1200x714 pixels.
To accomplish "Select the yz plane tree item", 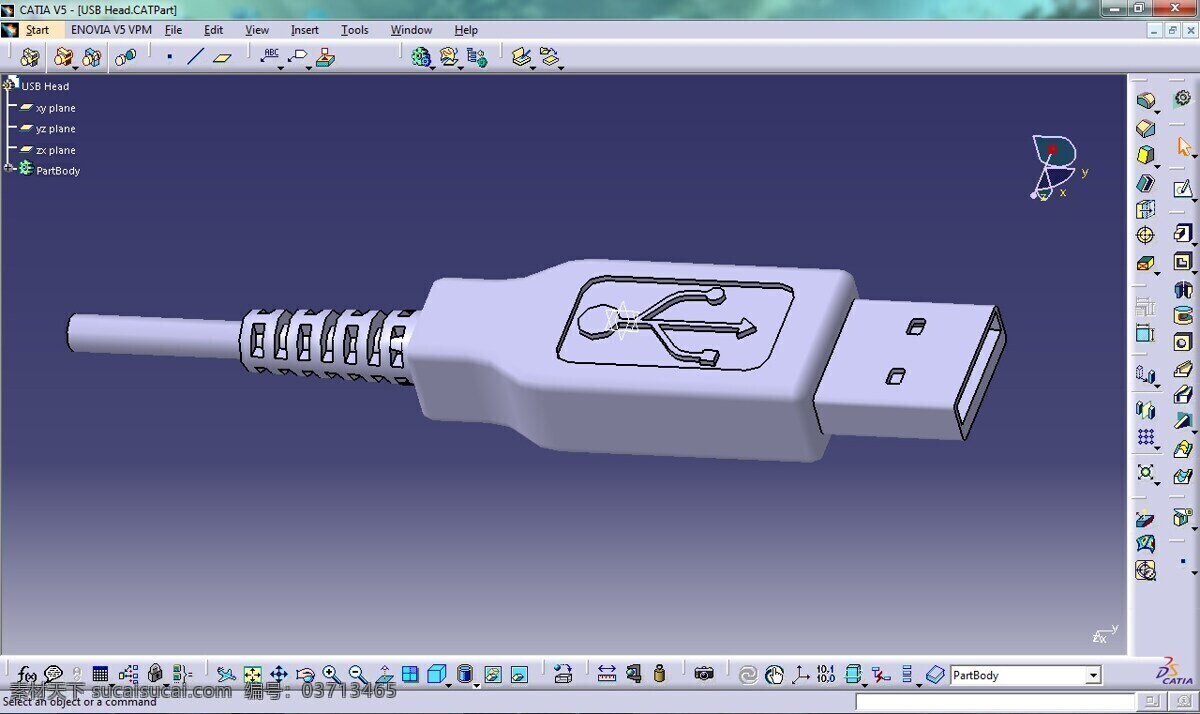I will (55, 129).
